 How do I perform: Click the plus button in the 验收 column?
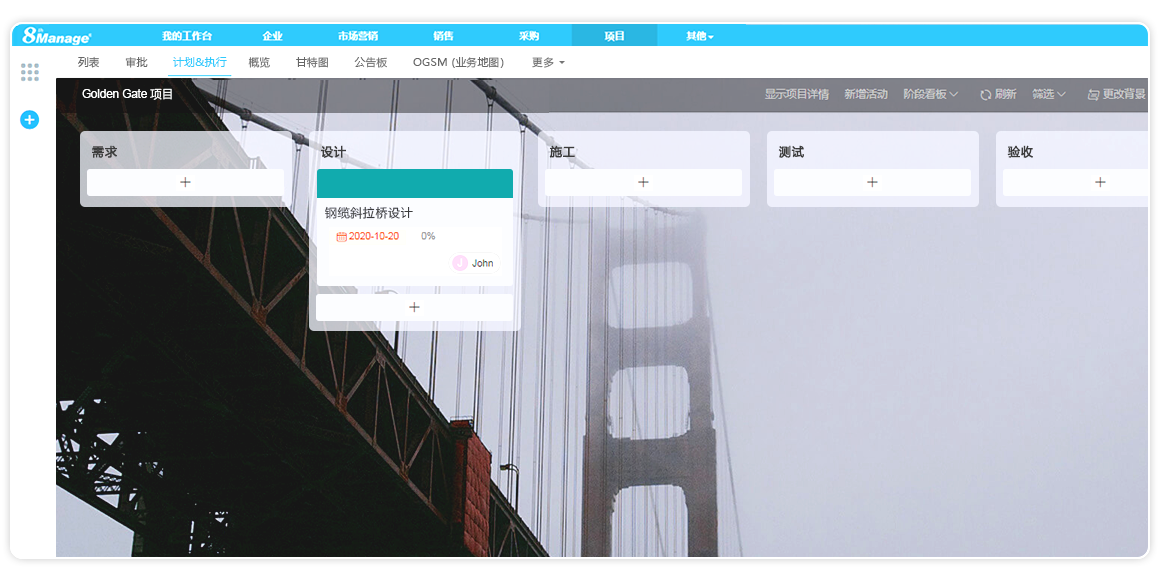coord(1100,182)
